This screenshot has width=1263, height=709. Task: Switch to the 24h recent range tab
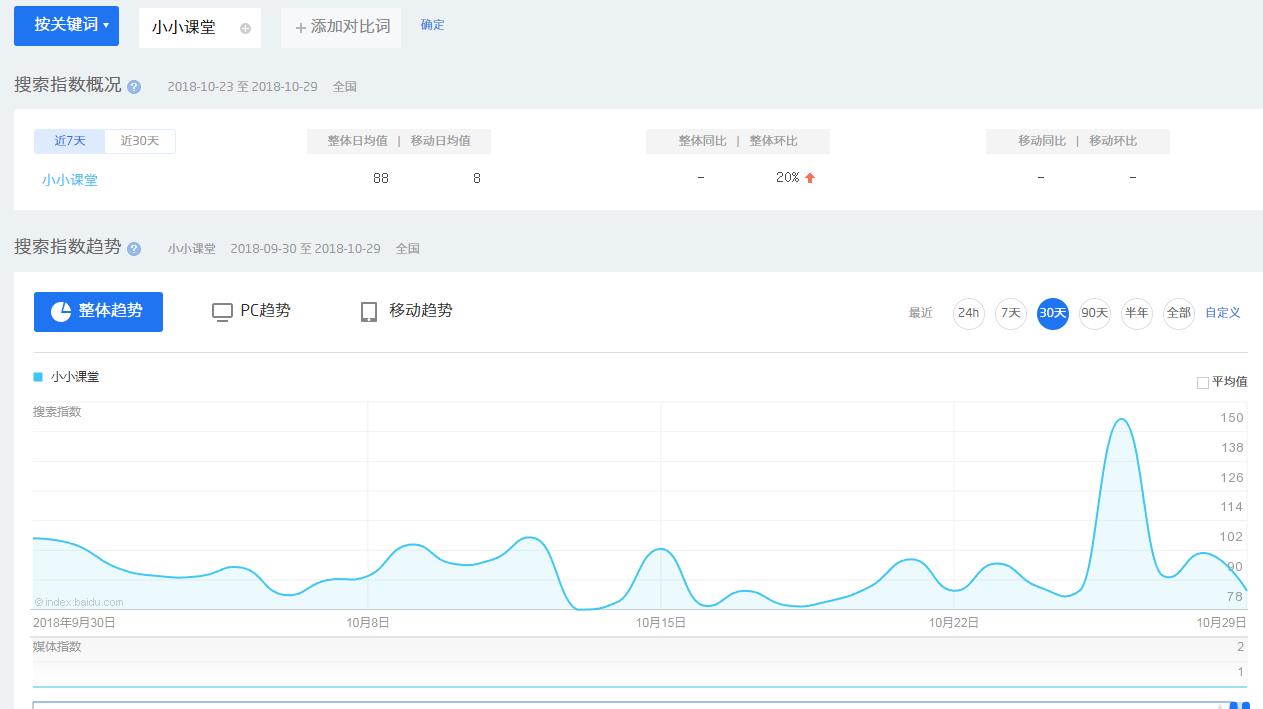[x=968, y=313]
